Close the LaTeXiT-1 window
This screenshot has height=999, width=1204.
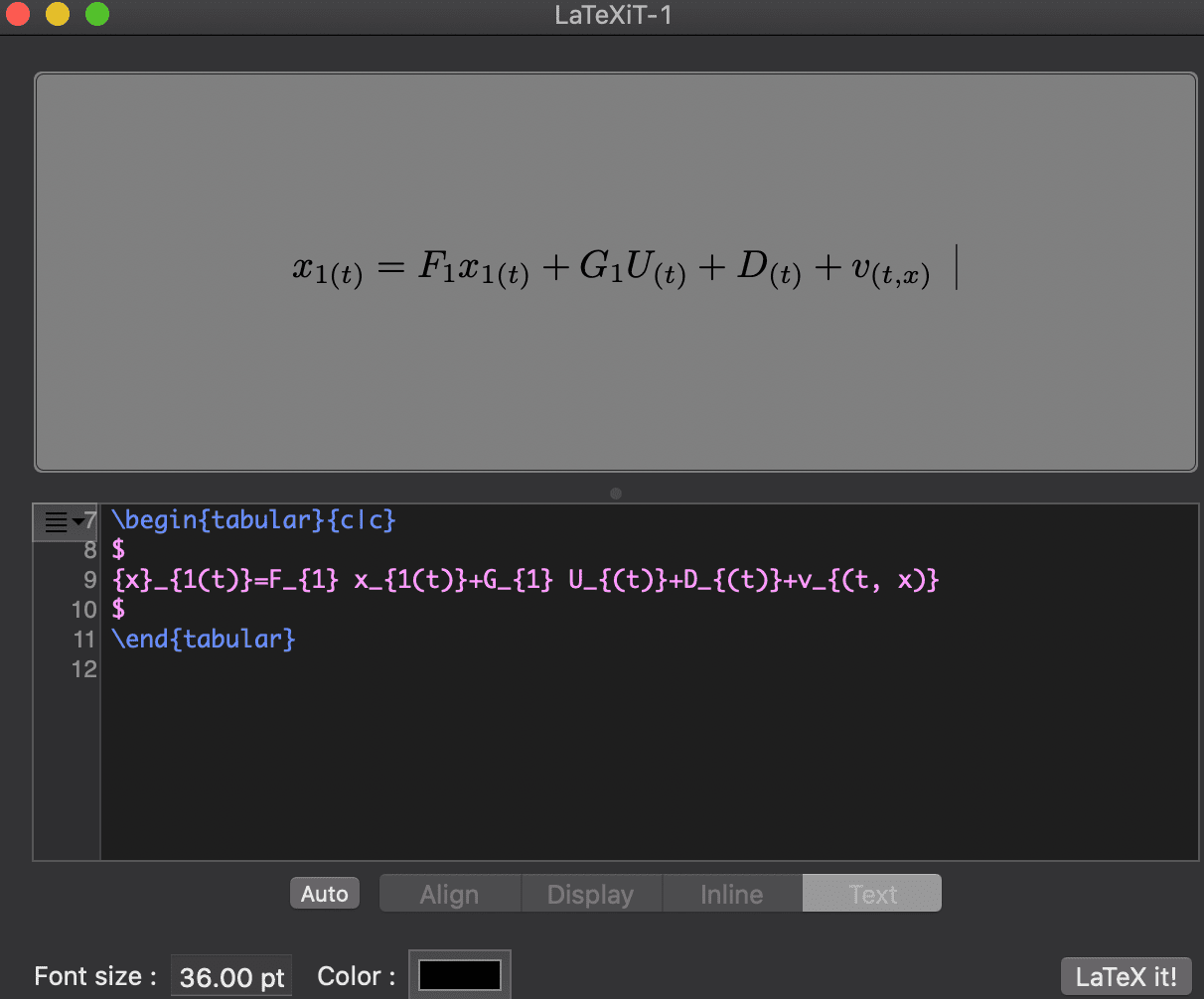tap(19, 15)
